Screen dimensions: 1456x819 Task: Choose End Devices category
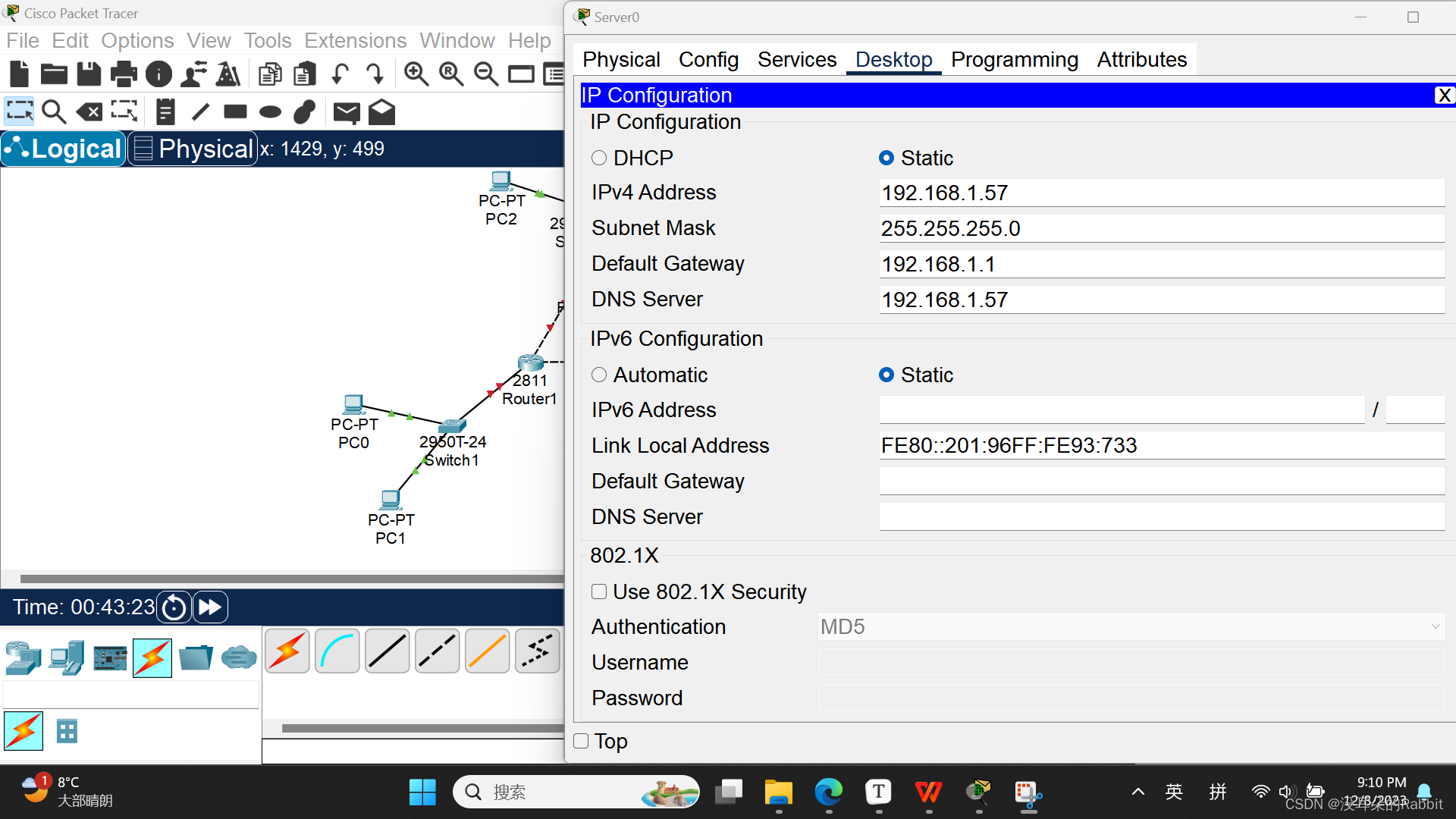click(x=67, y=657)
